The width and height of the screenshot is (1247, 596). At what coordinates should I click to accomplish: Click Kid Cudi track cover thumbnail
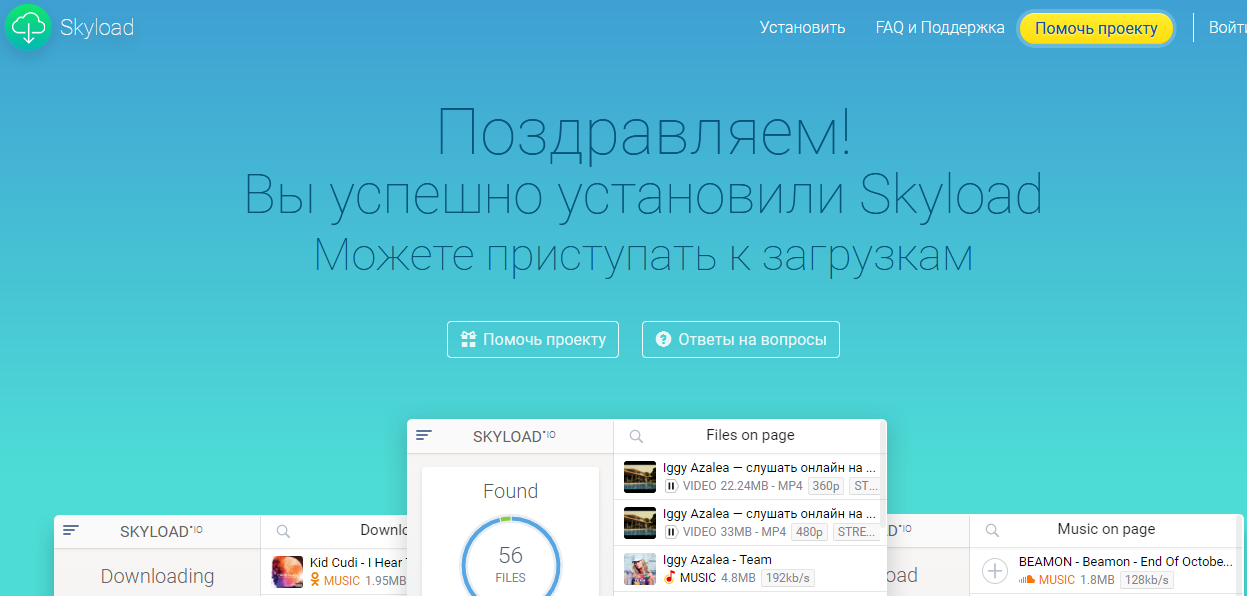(x=287, y=572)
